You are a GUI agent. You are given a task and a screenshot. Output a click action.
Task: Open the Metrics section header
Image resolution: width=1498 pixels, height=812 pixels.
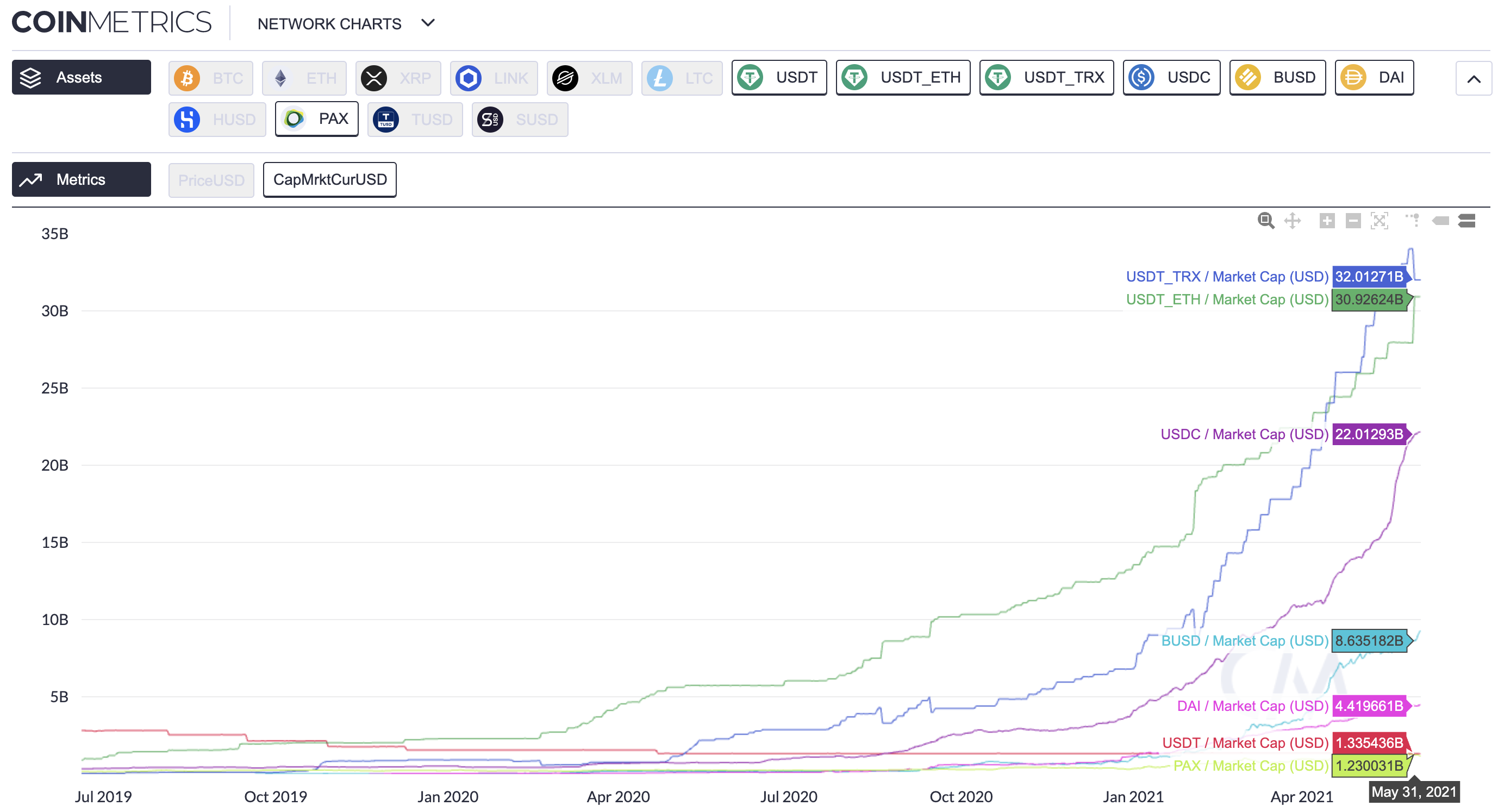point(82,179)
